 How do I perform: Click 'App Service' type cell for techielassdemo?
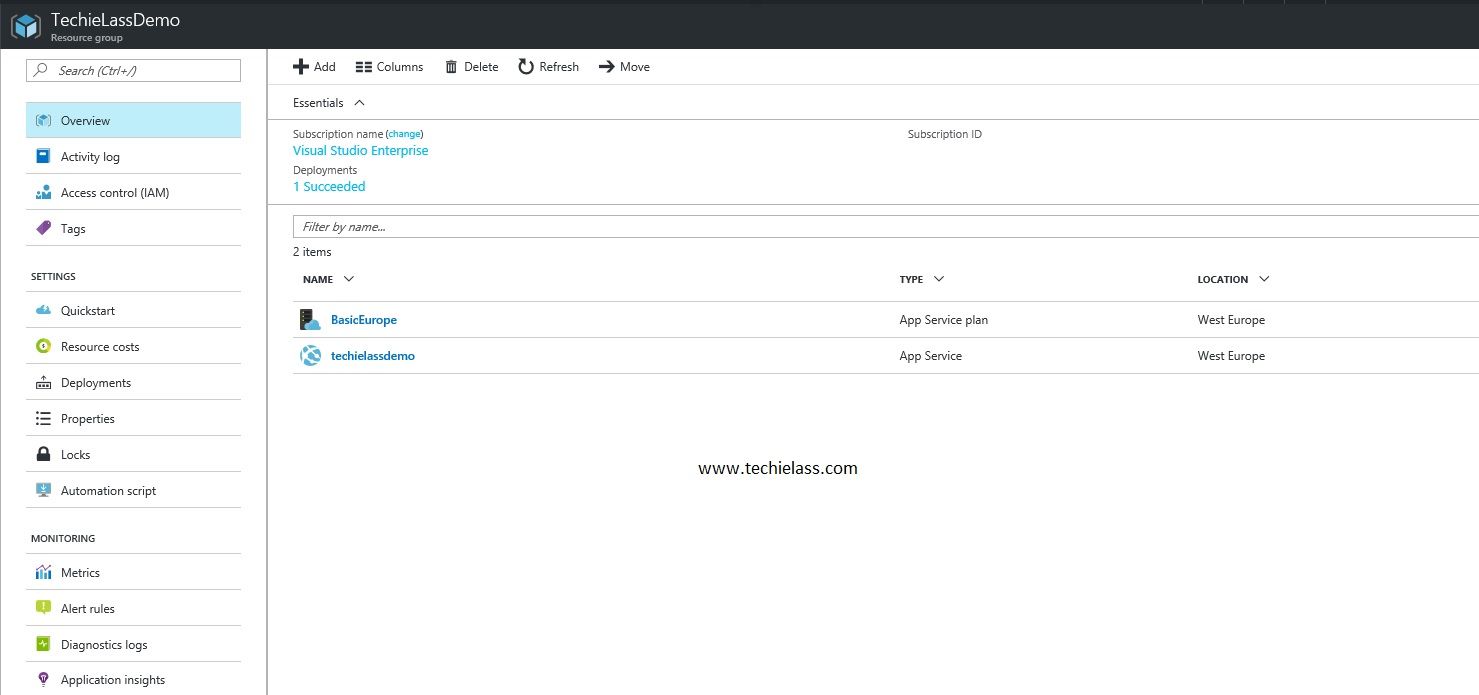(931, 356)
